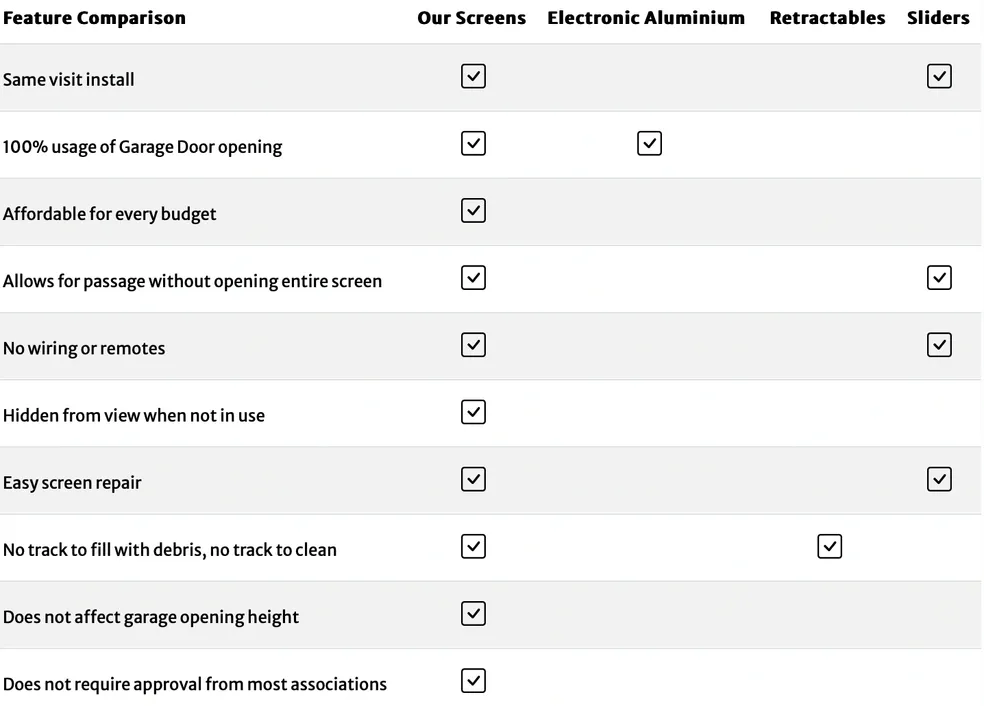Click Sliders checkbox for Easy screen repair
984x706 pixels.
click(939, 479)
